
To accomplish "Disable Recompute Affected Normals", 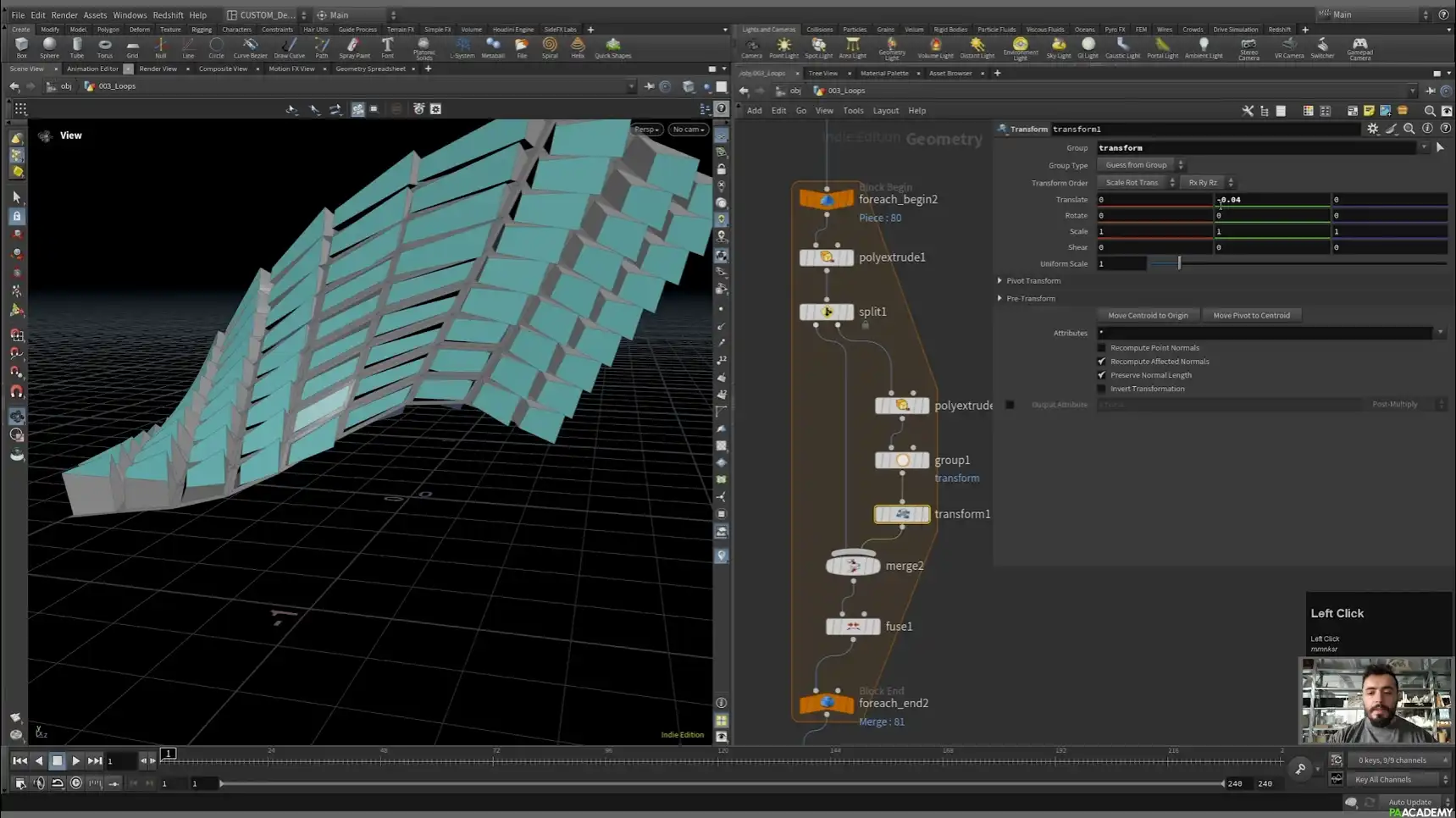I will [1100, 361].
